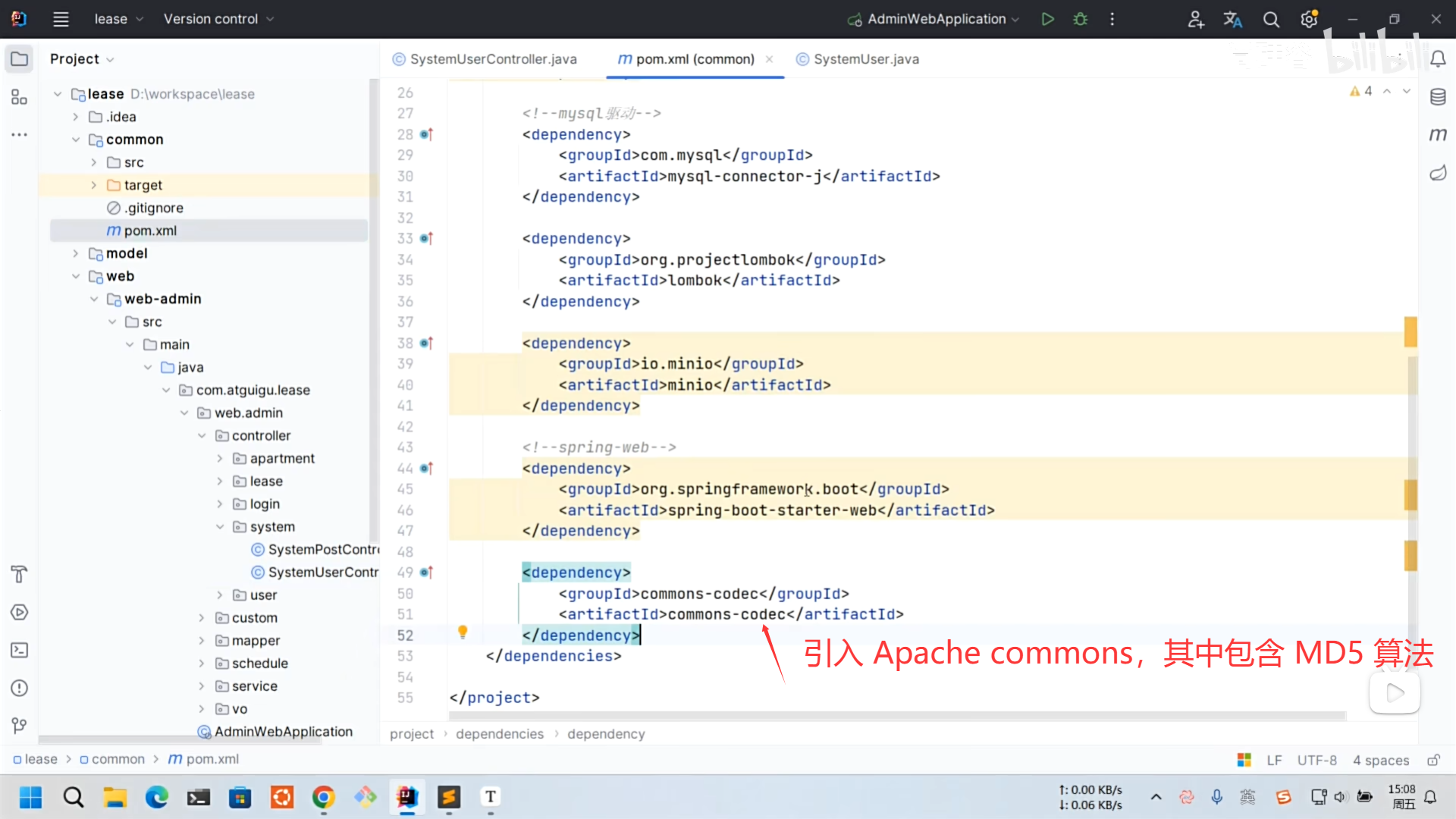Expand the target folder in the project tree
The height and width of the screenshot is (819, 1456).
click(94, 185)
